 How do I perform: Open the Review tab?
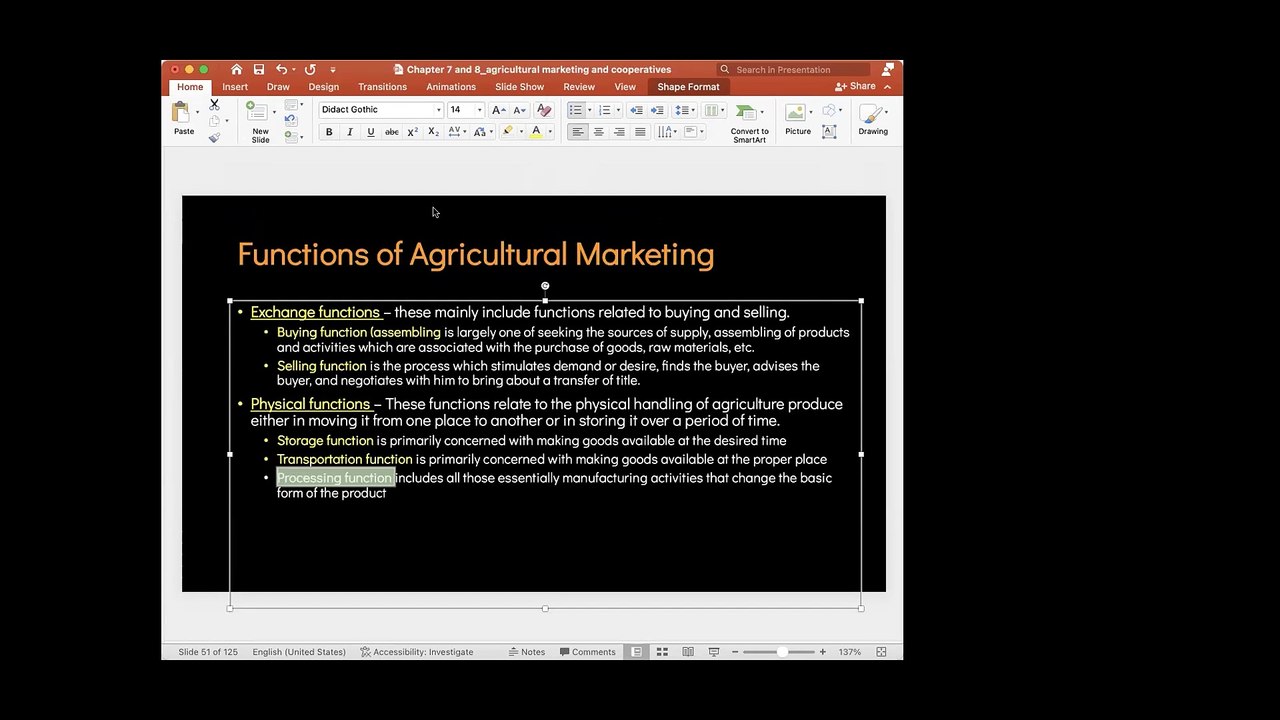[x=579, y=87]
